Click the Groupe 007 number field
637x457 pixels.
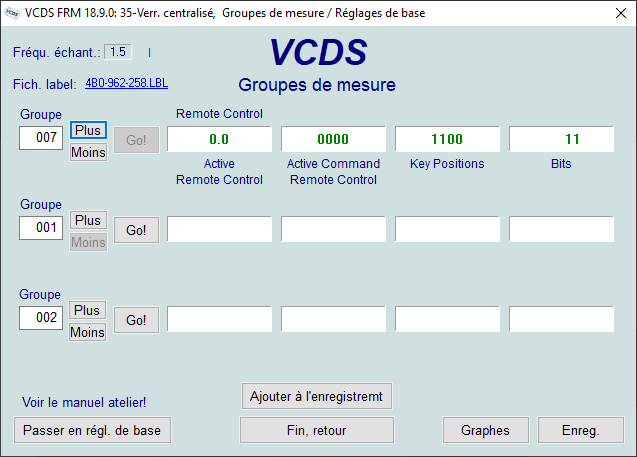click(41, 138)
